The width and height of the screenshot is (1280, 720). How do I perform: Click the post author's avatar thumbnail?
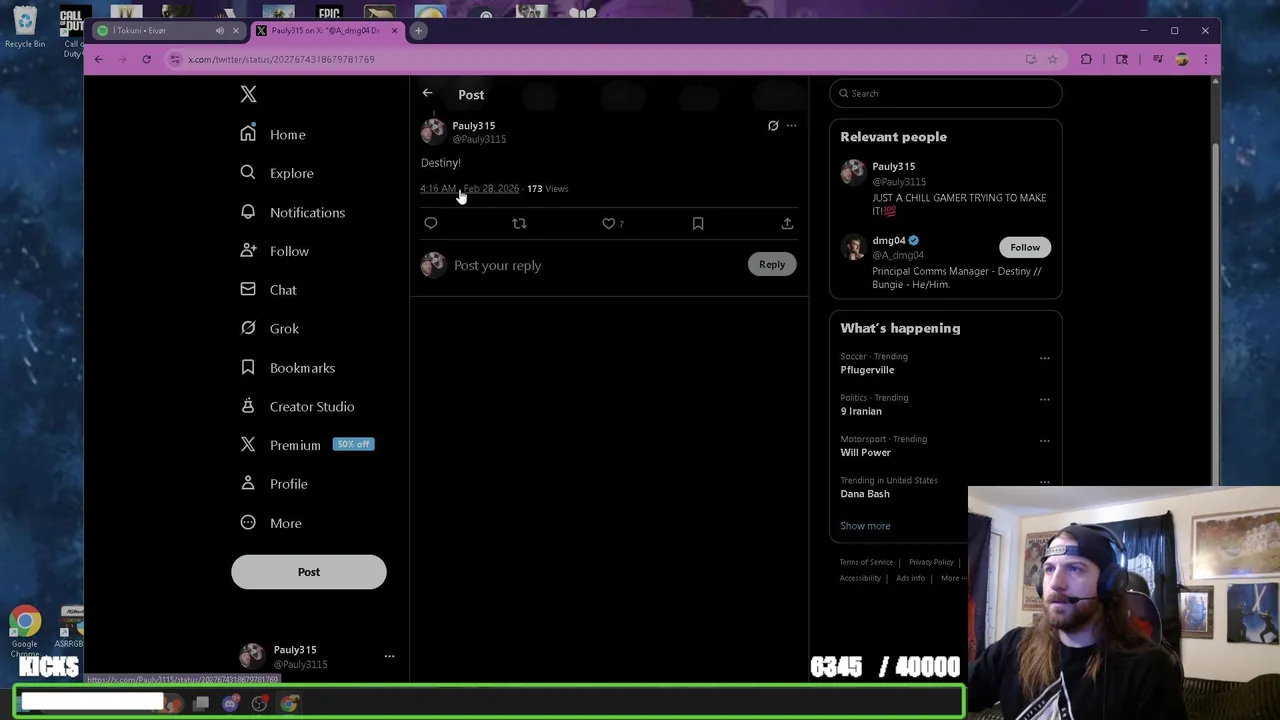pos(433,131)
